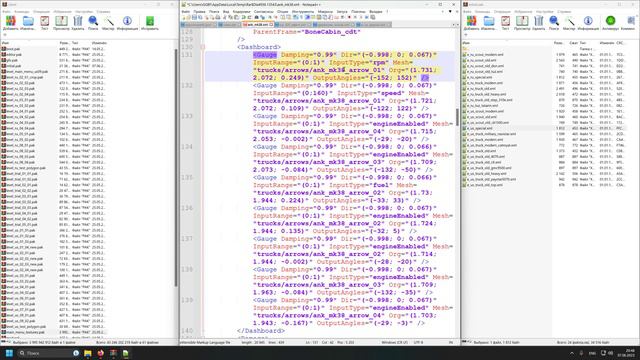Click the closing </Dashboard> tag at line 140
640x360 pixels.
pyautogui.click(x=261, y=331)
